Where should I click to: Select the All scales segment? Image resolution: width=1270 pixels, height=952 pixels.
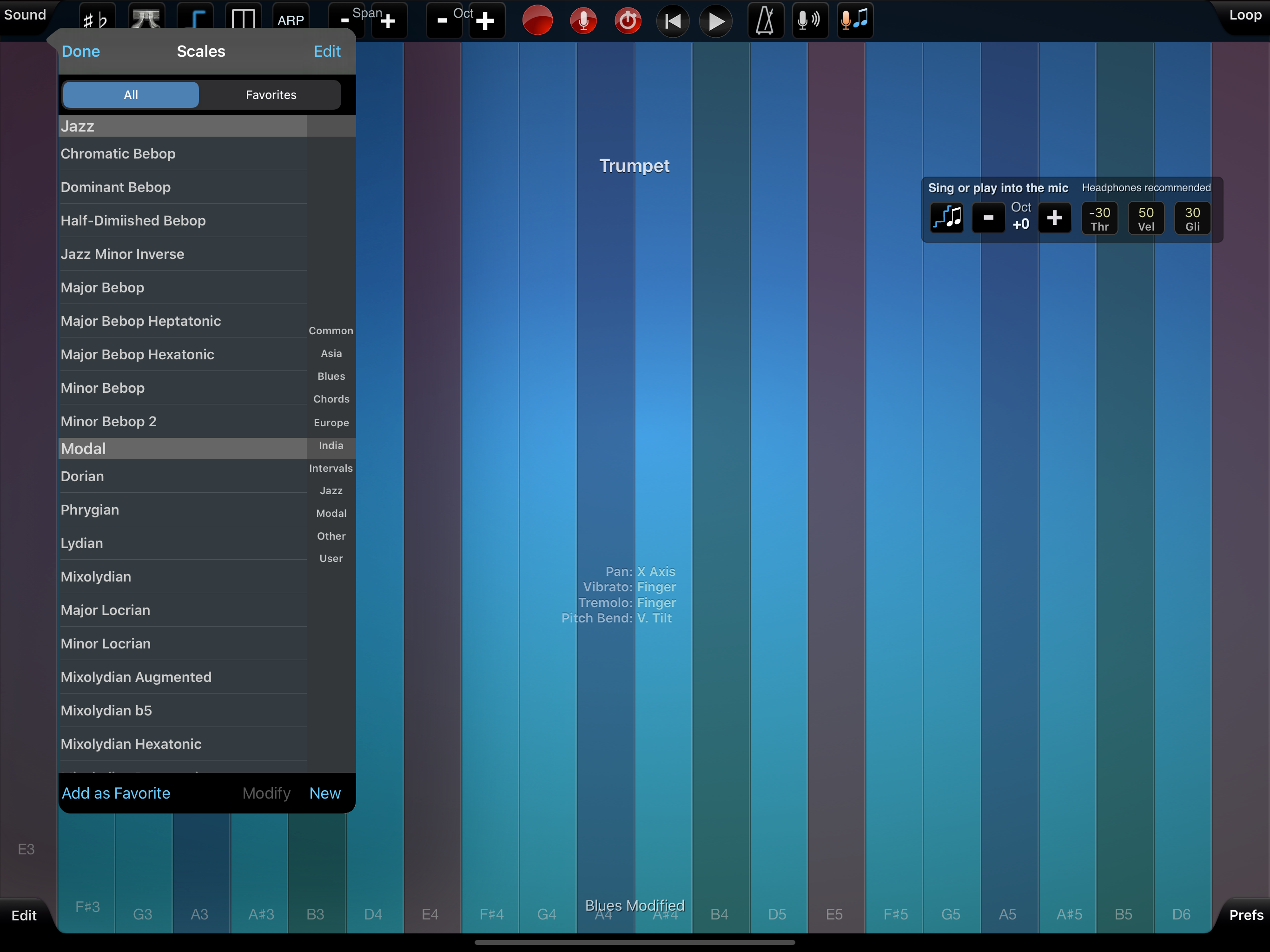pyautogui.click(x=131, y=95)
